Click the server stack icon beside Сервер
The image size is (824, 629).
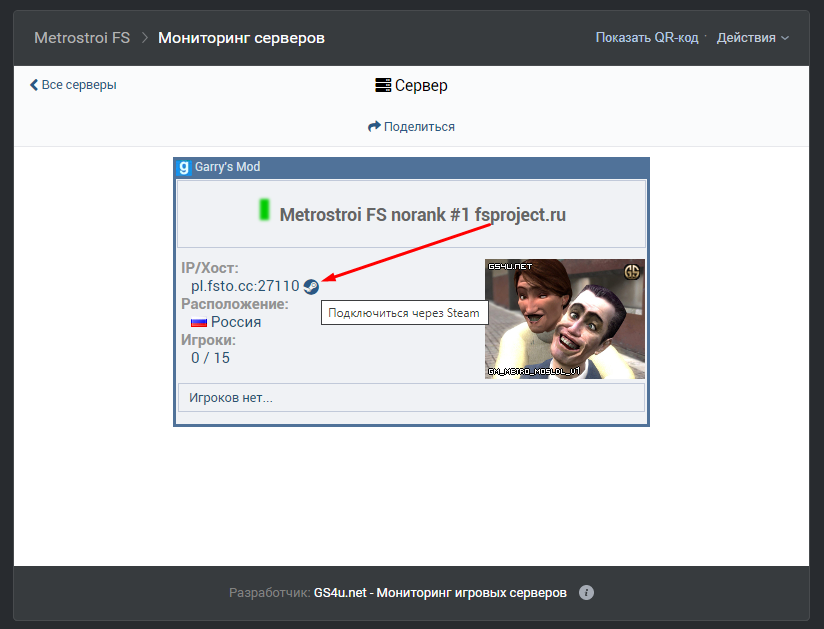click(x=383, y=86)
